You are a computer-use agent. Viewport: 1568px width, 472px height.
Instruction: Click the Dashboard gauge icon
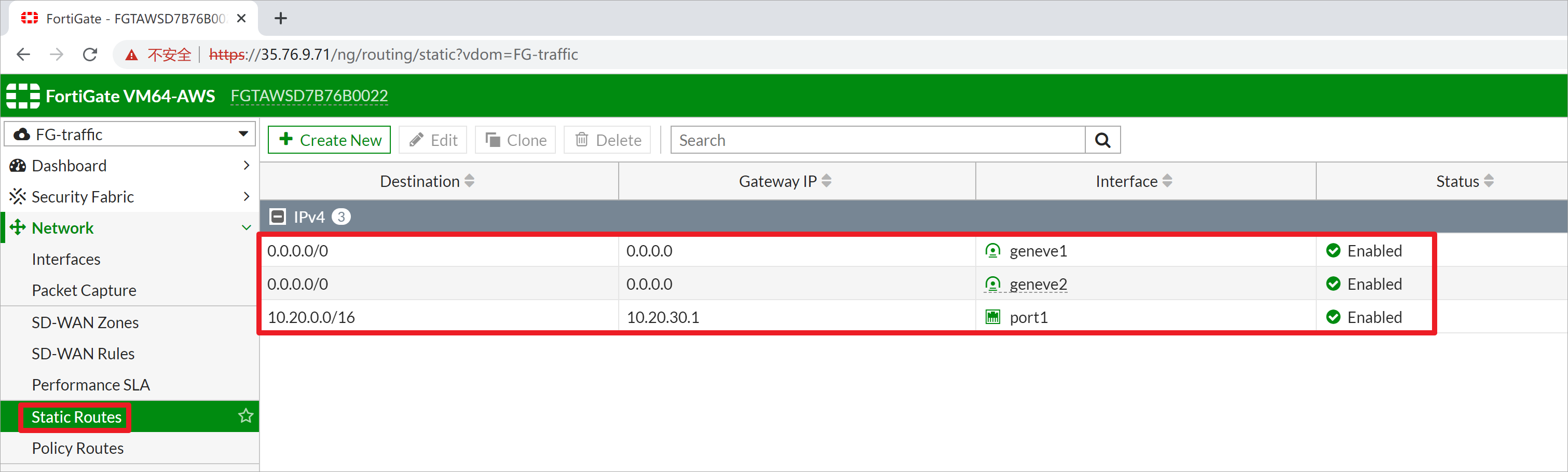click(18, 166)
